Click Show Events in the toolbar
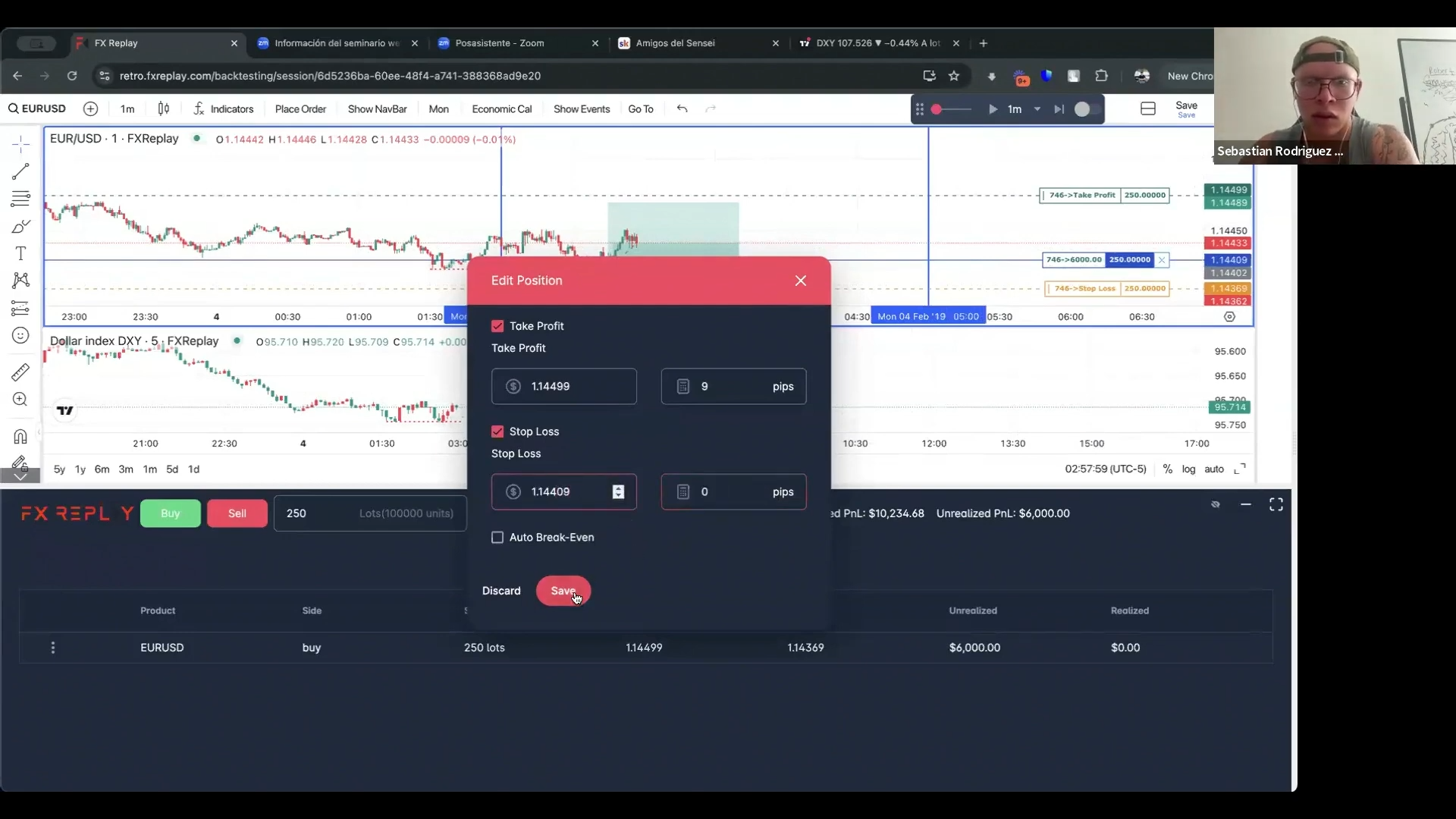This screenshot has width=1456, height=819. [x=582, y=109]
